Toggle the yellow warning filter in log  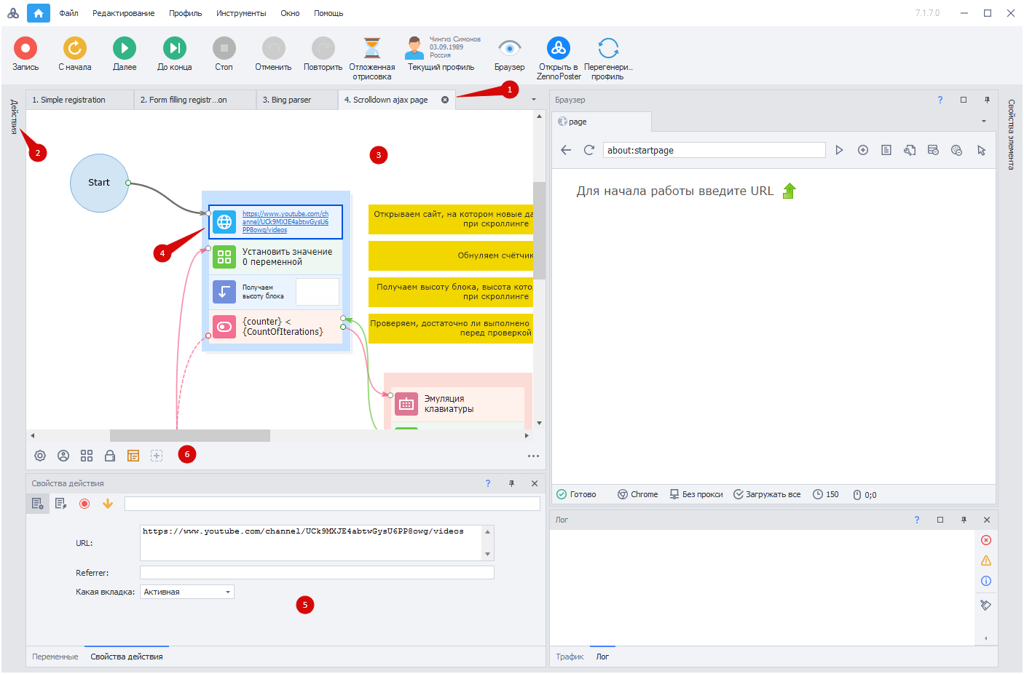tap(985, 561)
